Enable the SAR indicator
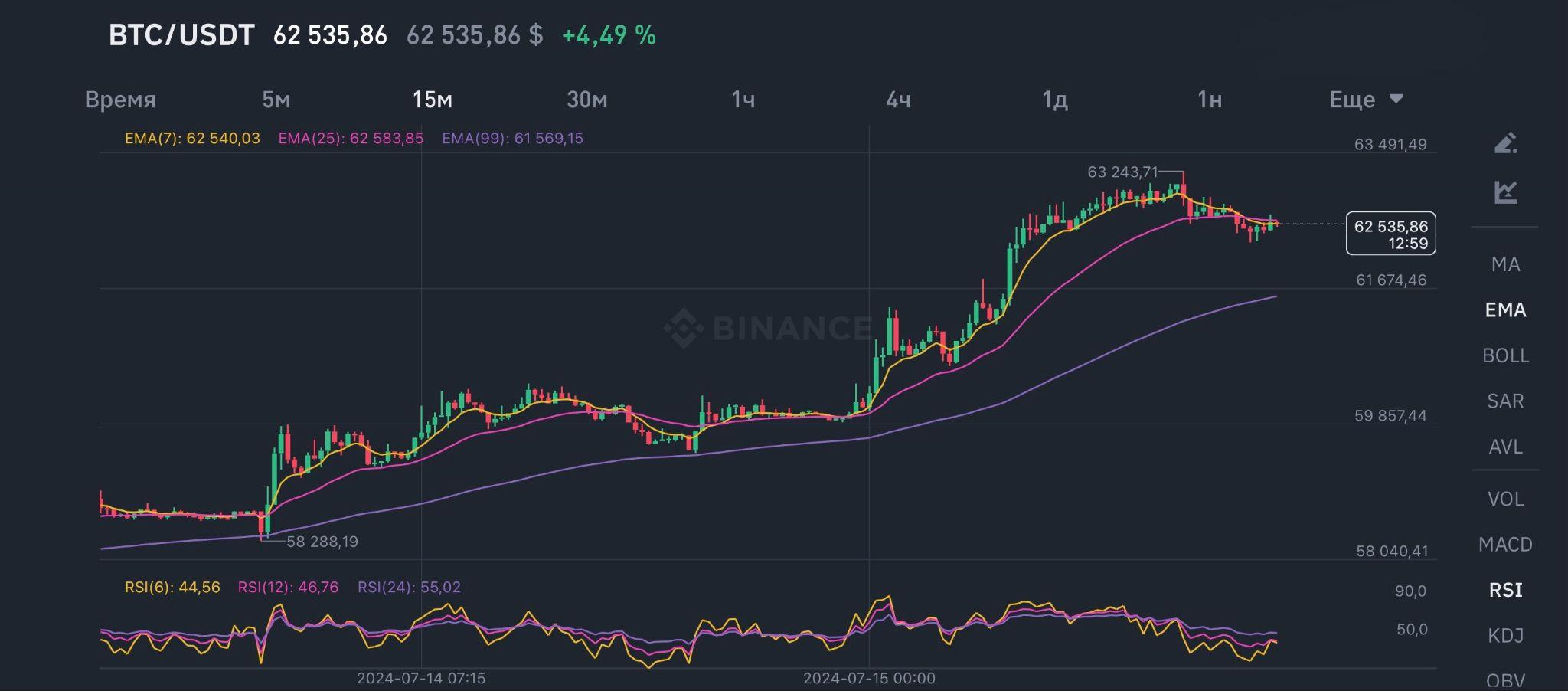Viewport: 1568px width, 691px height. [x=1505, y=401]
